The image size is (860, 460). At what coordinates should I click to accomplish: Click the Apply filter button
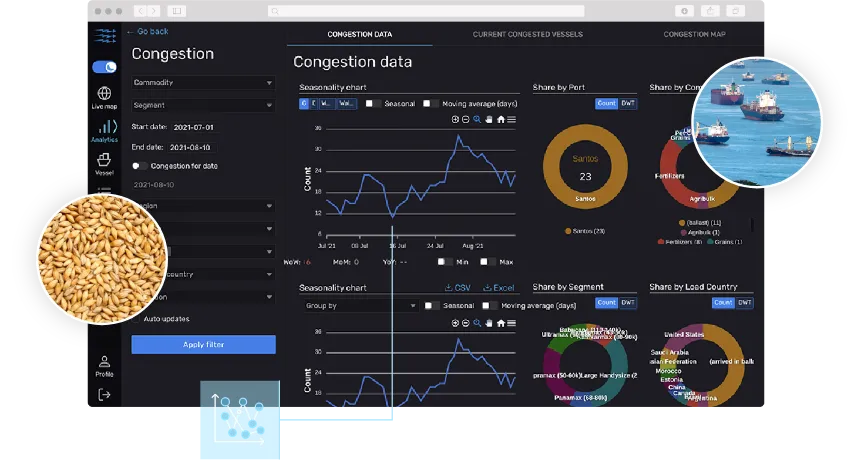203,345
